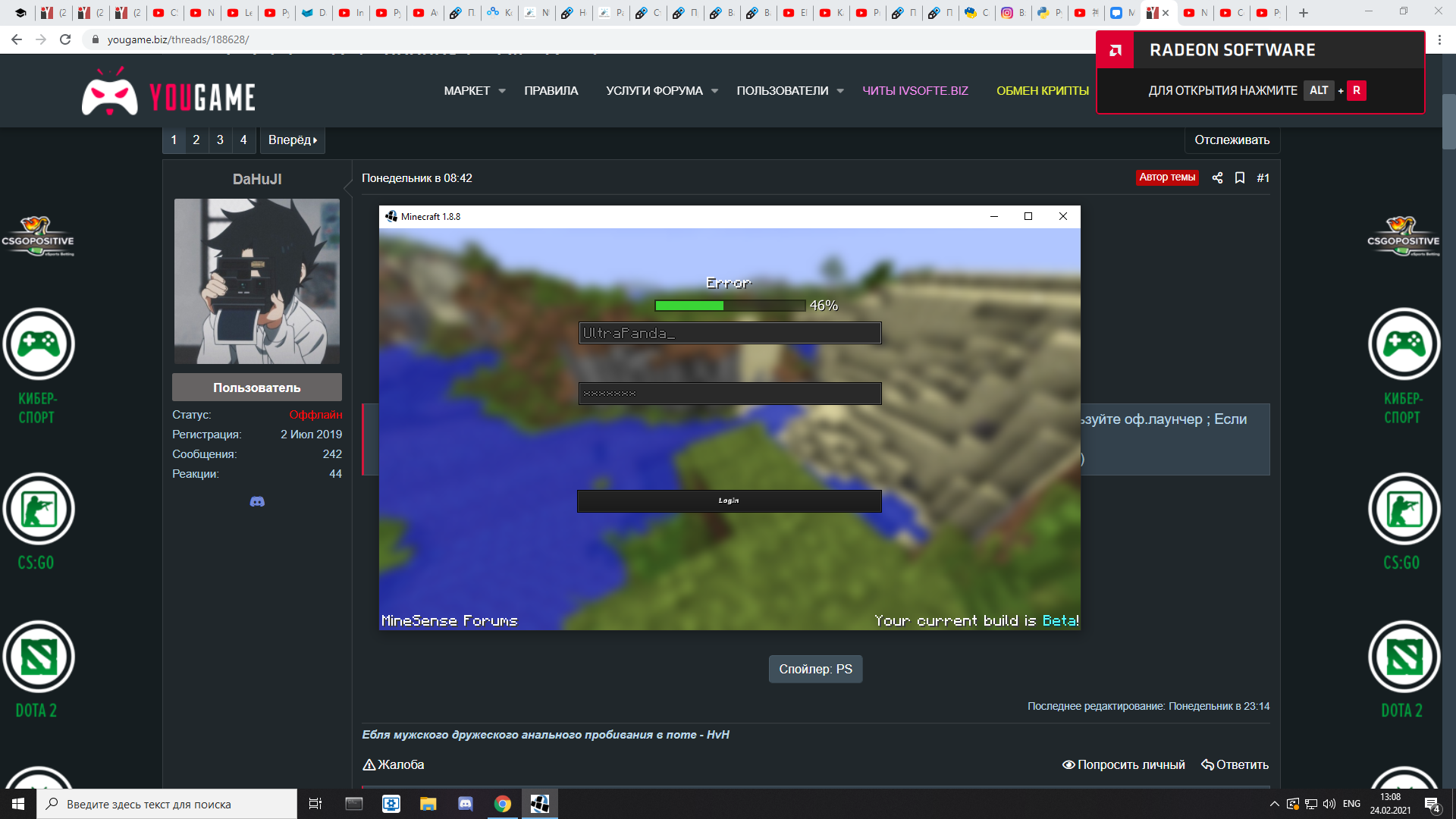
Task: Click DaHuJI's avatar image
Action: 257,281
